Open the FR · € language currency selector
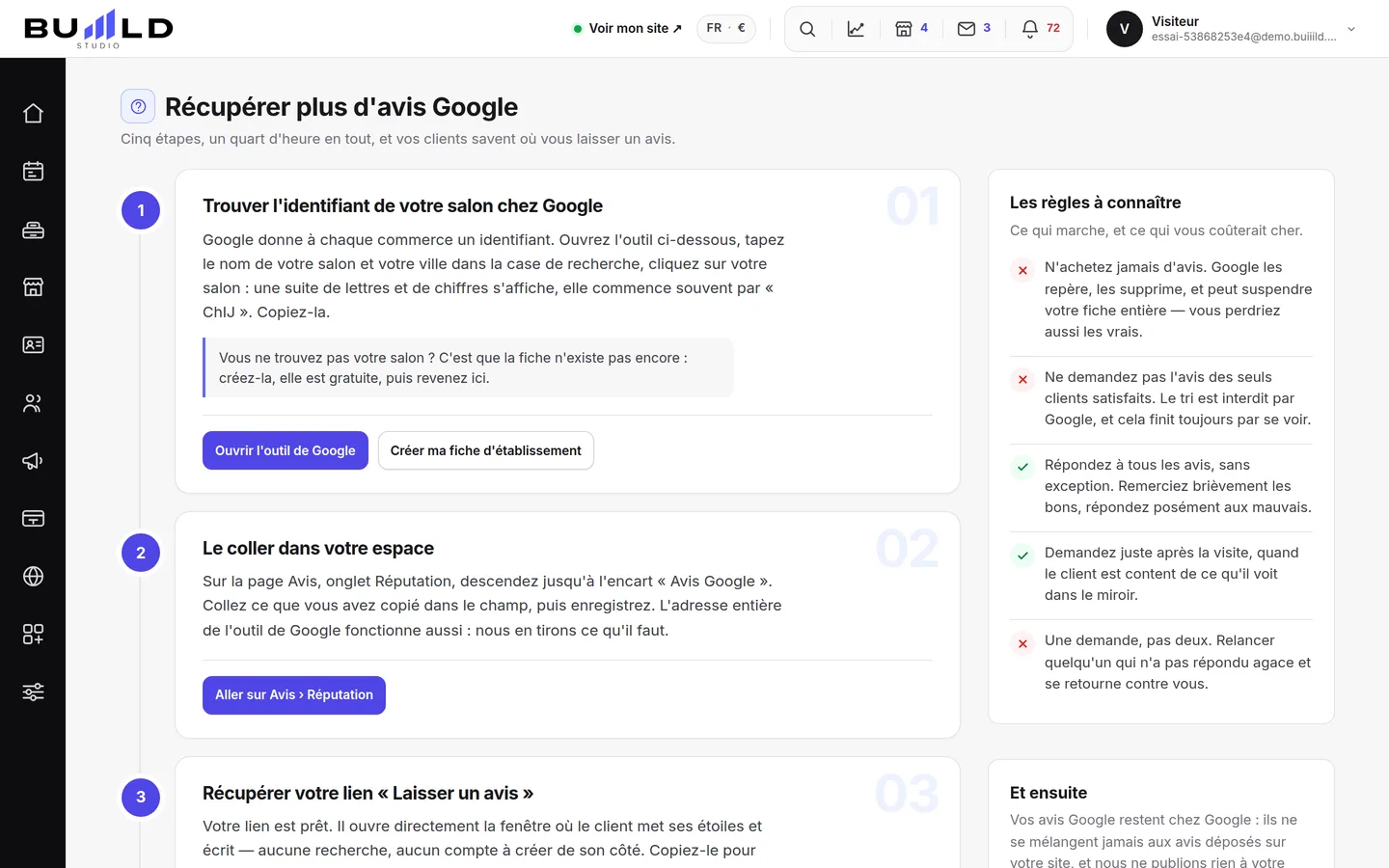This screenshot has width=1389, height=868. [x=726, y=28]
